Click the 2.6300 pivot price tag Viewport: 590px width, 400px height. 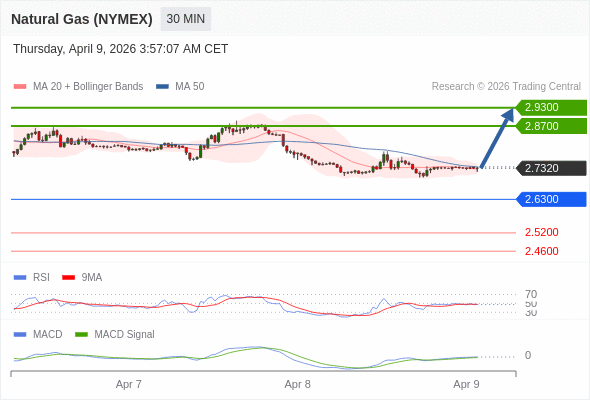[551, 199]
